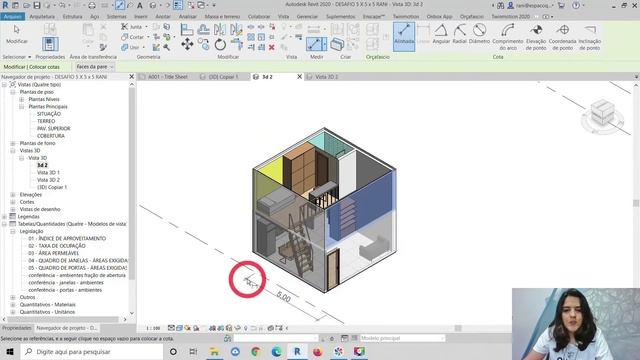Click the 5.00 dimension text in view
This screenshot has height=360, width=640.
pyautogui.click(x=283, y=297)
